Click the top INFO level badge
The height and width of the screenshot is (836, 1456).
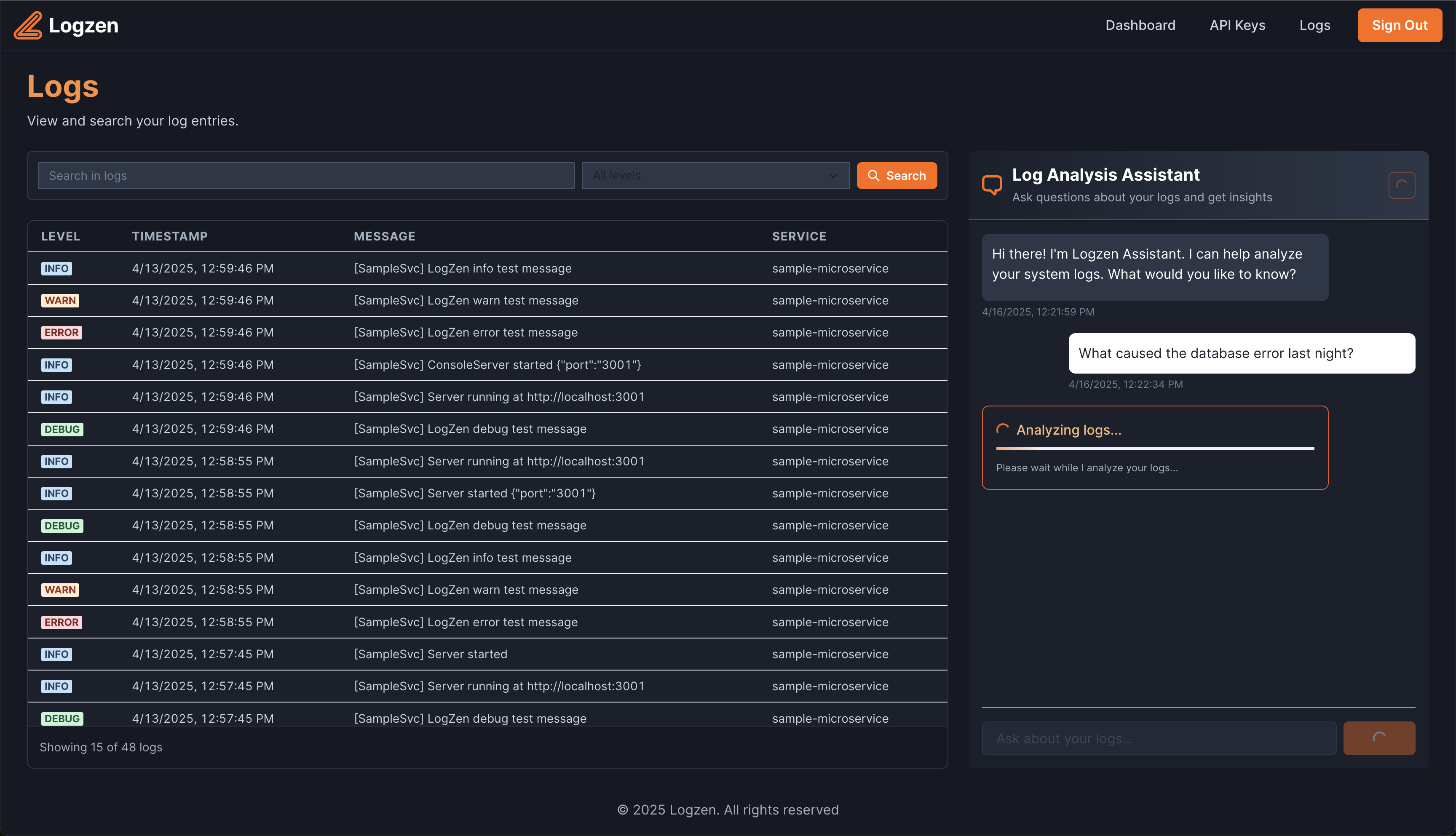[x=56, y=268]
